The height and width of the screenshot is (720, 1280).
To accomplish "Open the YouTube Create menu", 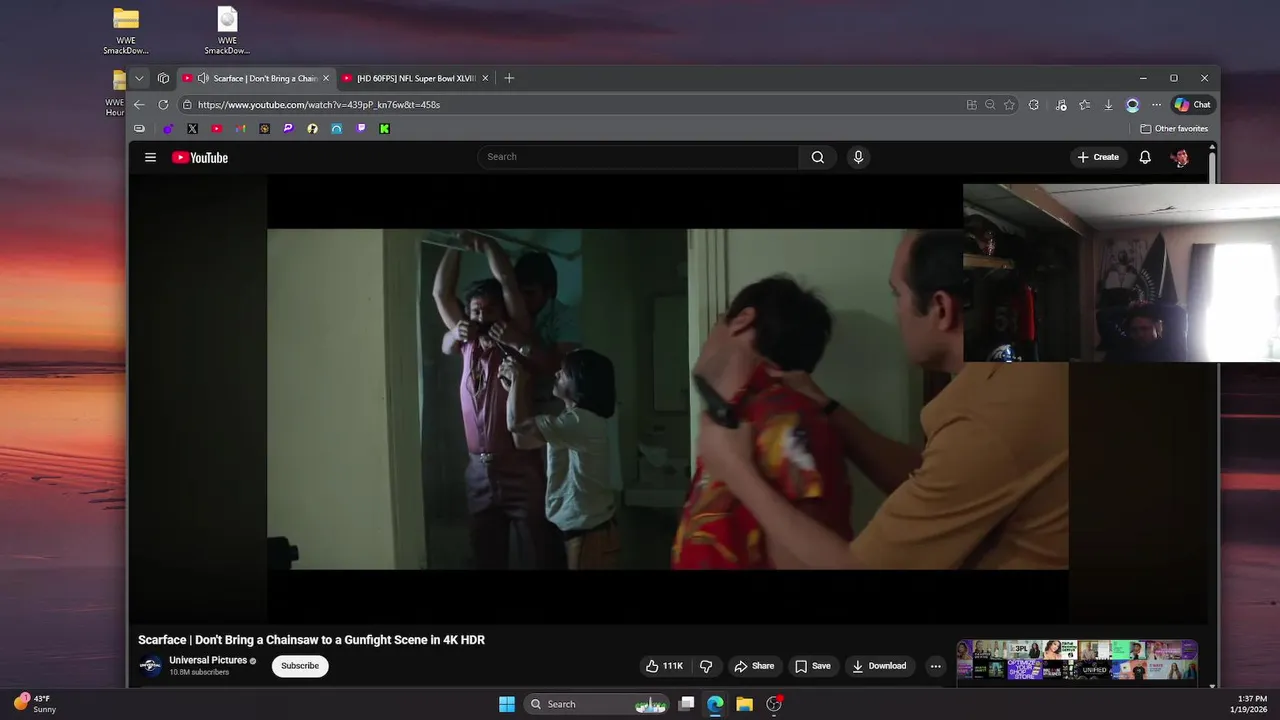I will click(x=1098, y=157).
